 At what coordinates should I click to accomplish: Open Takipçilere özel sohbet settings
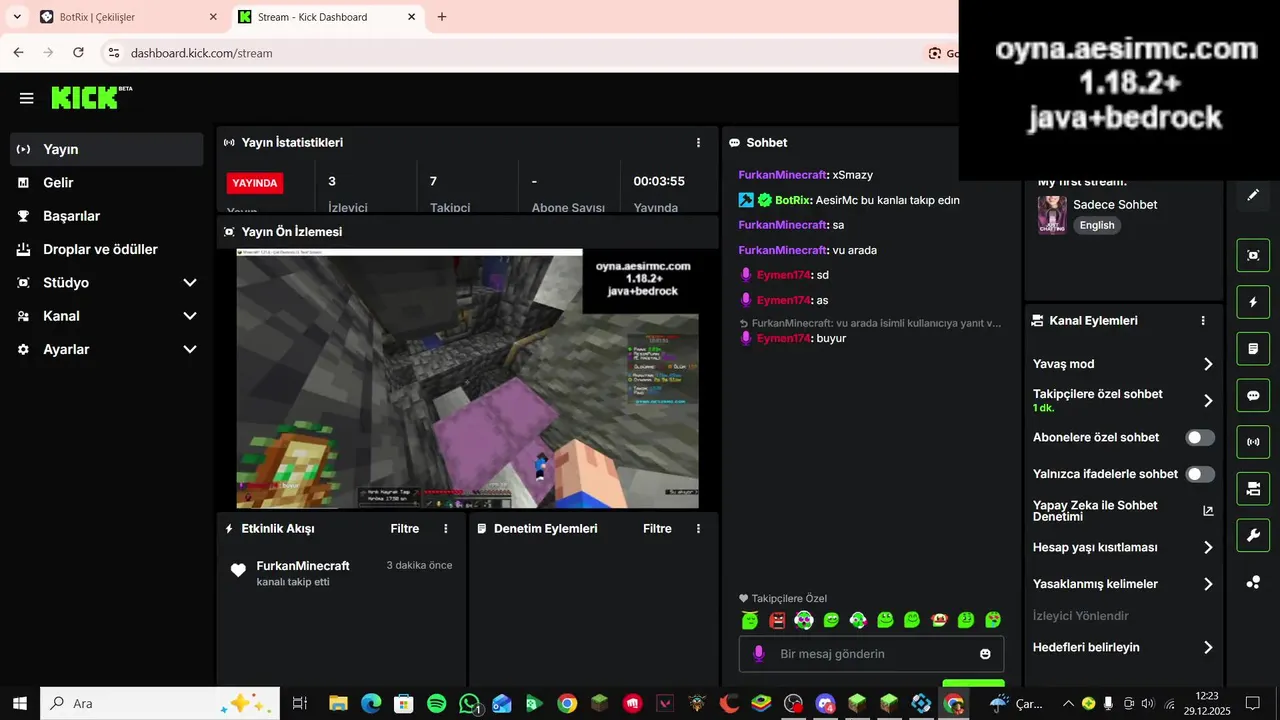1123,400
